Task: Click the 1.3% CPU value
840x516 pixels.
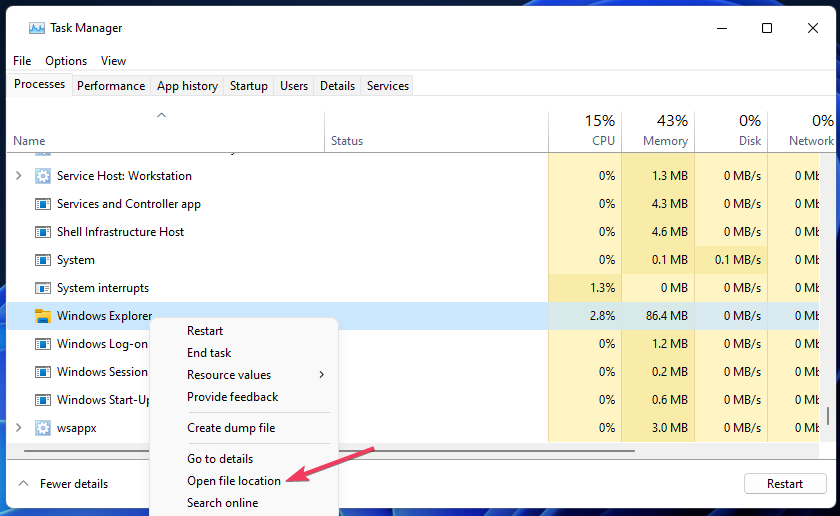Action: pyautogui.click(x=602, y=288)
